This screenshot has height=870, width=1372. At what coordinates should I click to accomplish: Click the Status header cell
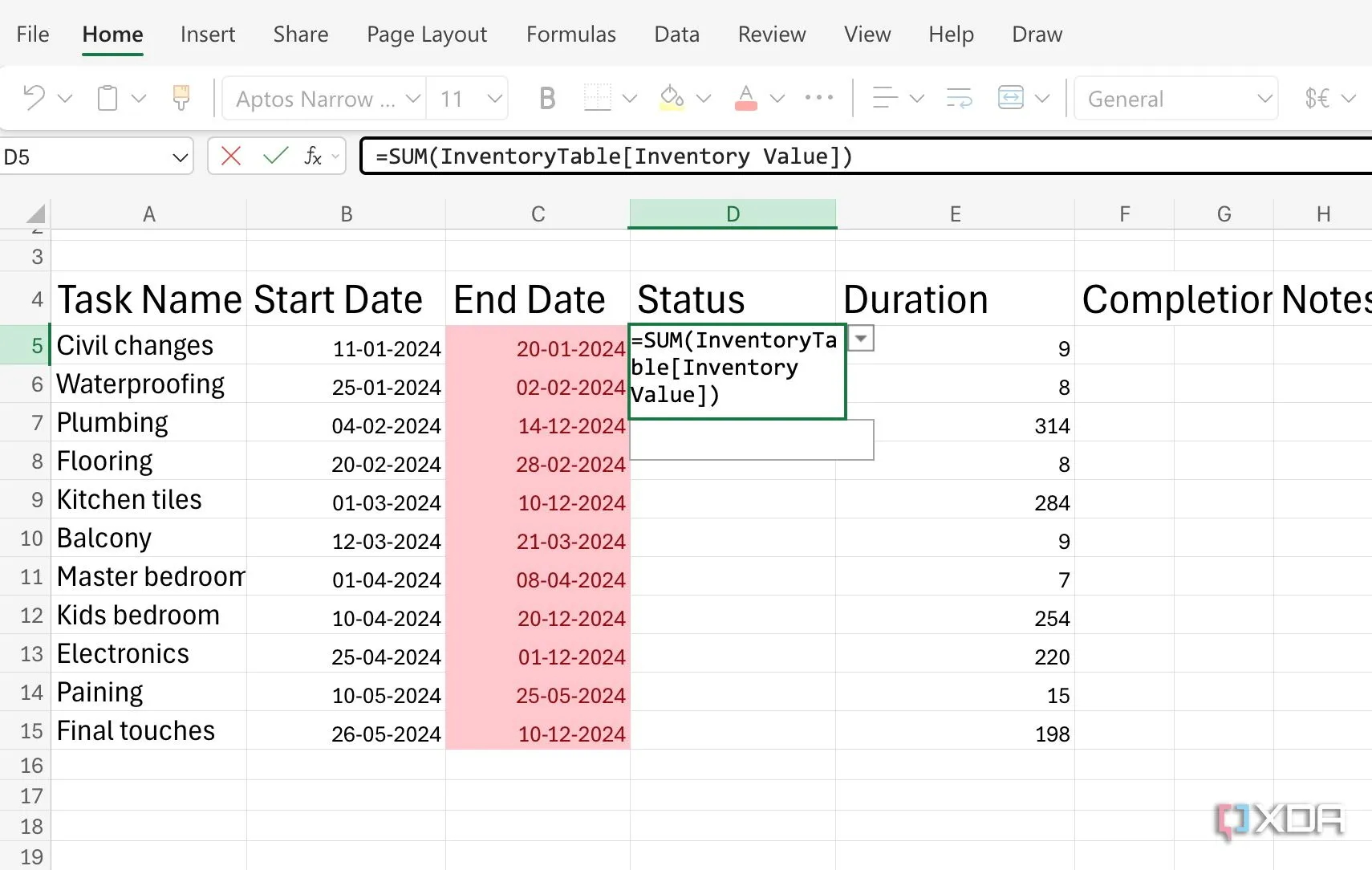point(733,299)
